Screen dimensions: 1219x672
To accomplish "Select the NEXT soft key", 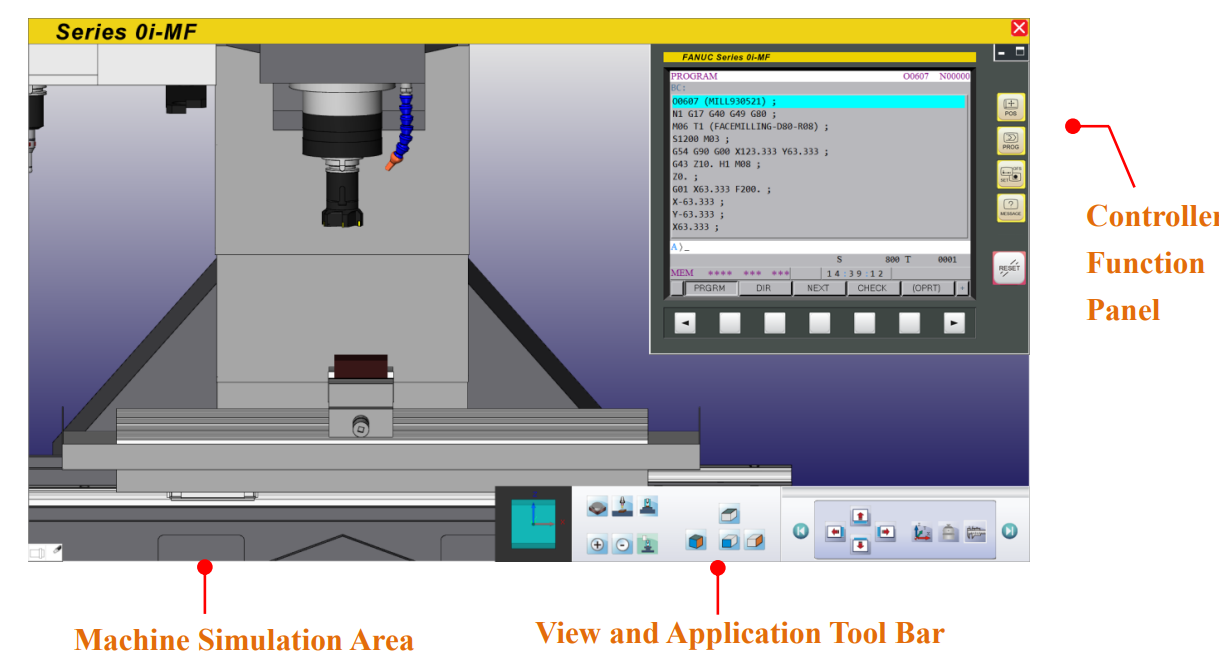I will (x=818, y=288).
